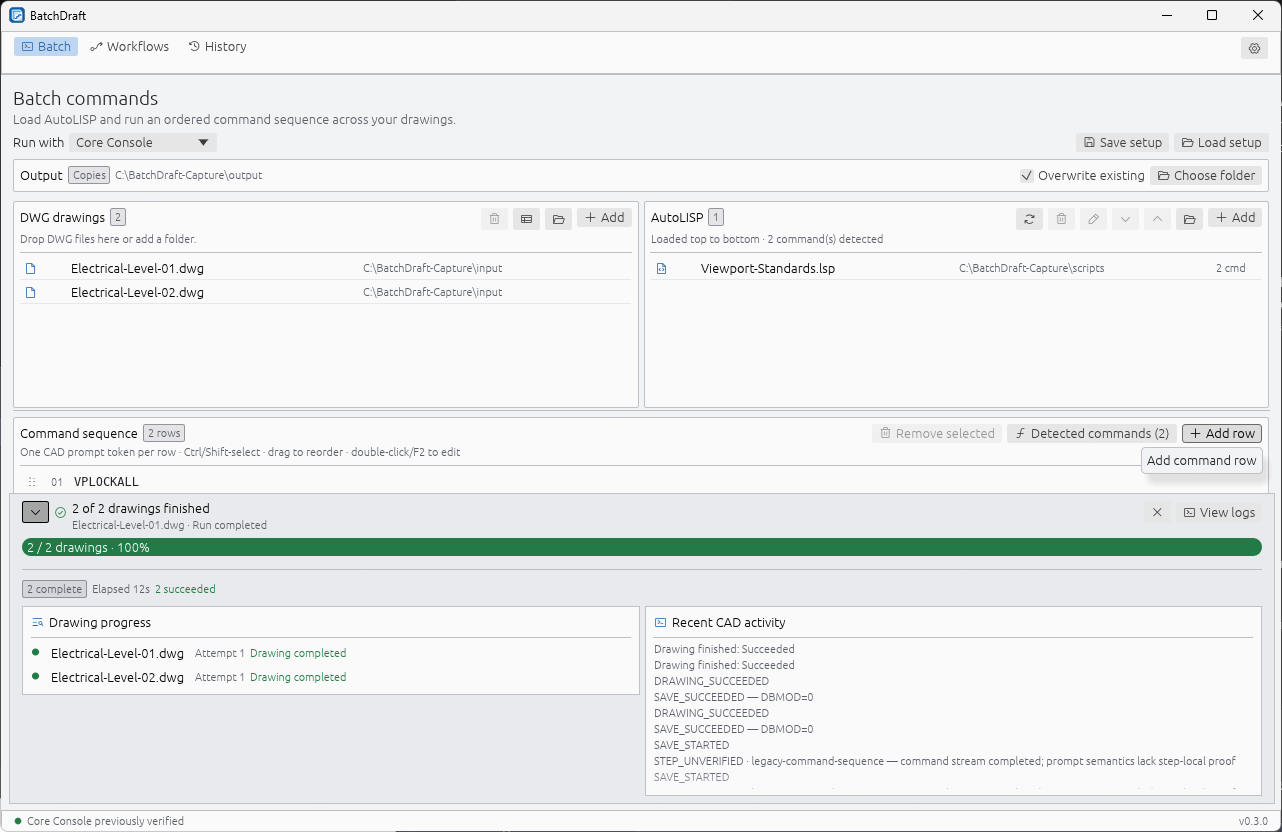Open the settings gear in the top bar
The width and height of the screenshot is (1282, 832).
[x=1254, y=48]
